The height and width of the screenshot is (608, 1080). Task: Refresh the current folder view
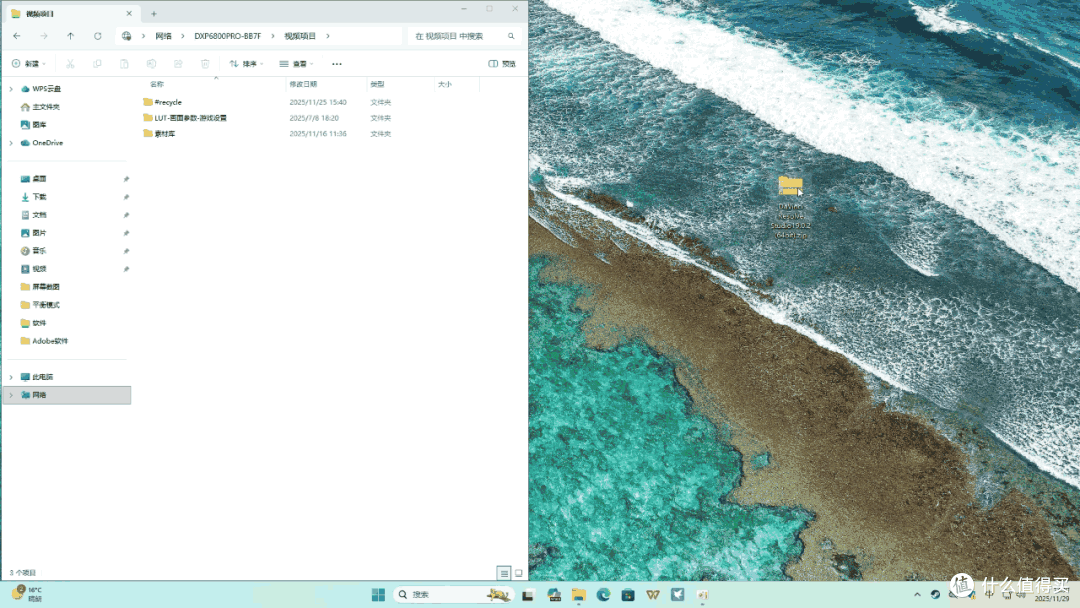click(98, 36)
